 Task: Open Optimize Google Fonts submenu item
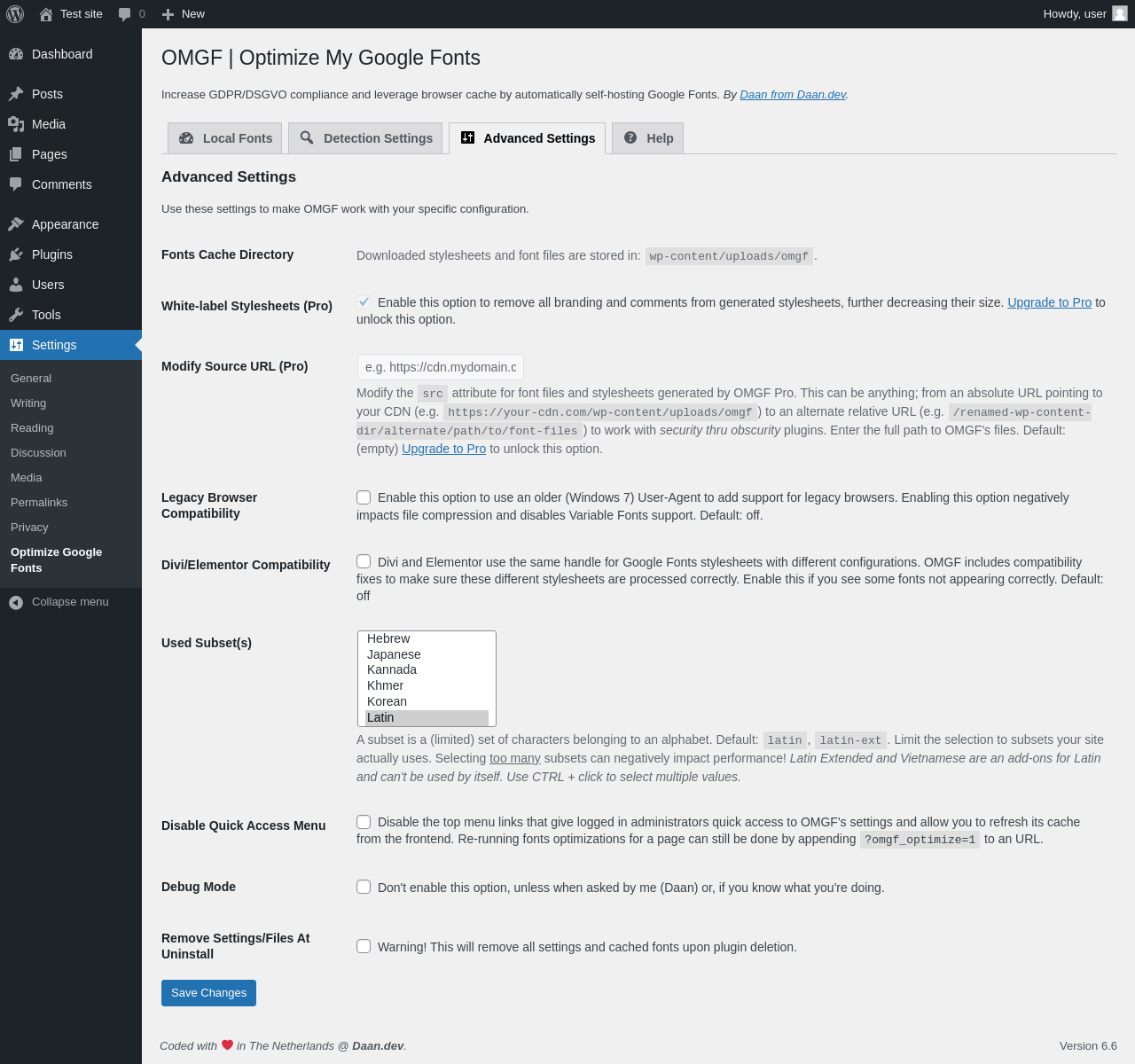[71, 559]
